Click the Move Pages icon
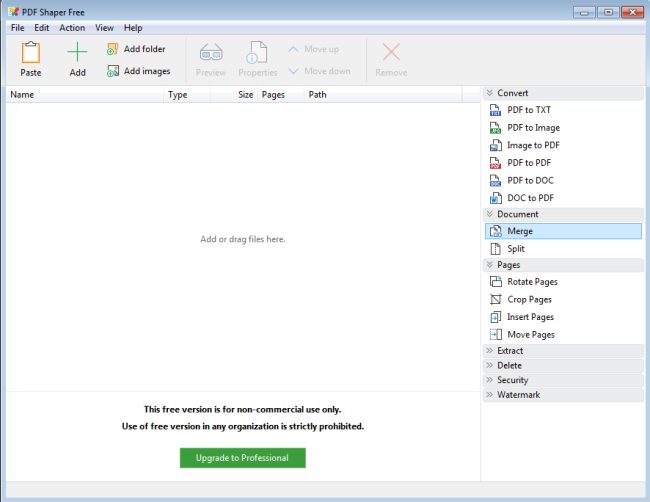 pos(495,335)
